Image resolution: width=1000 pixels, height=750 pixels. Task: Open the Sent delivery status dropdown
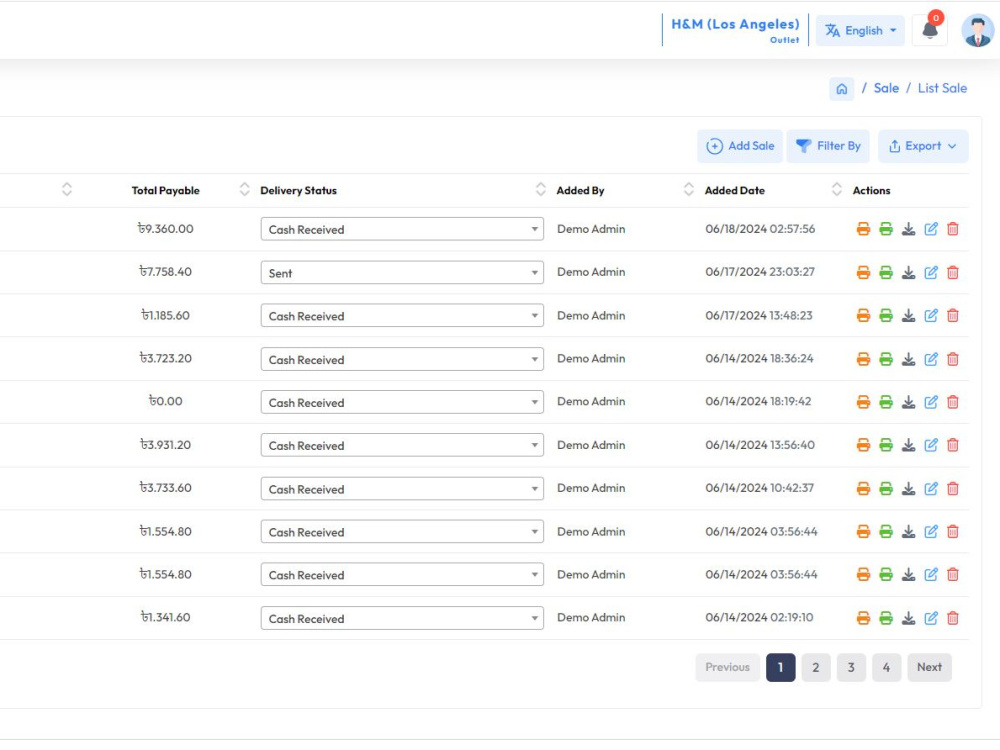point(402,273)
